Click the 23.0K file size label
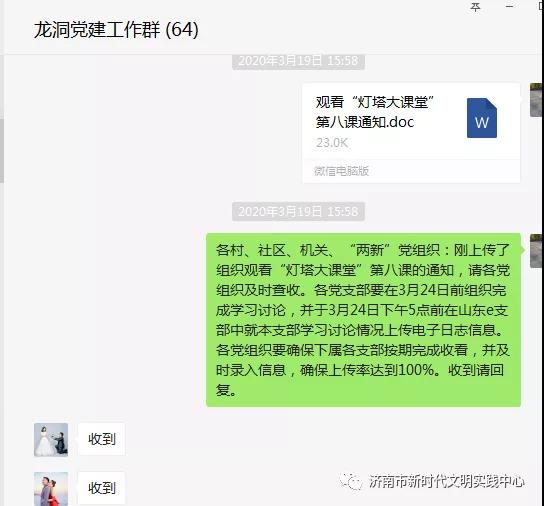The image size is (544, 506). (332, 143)
